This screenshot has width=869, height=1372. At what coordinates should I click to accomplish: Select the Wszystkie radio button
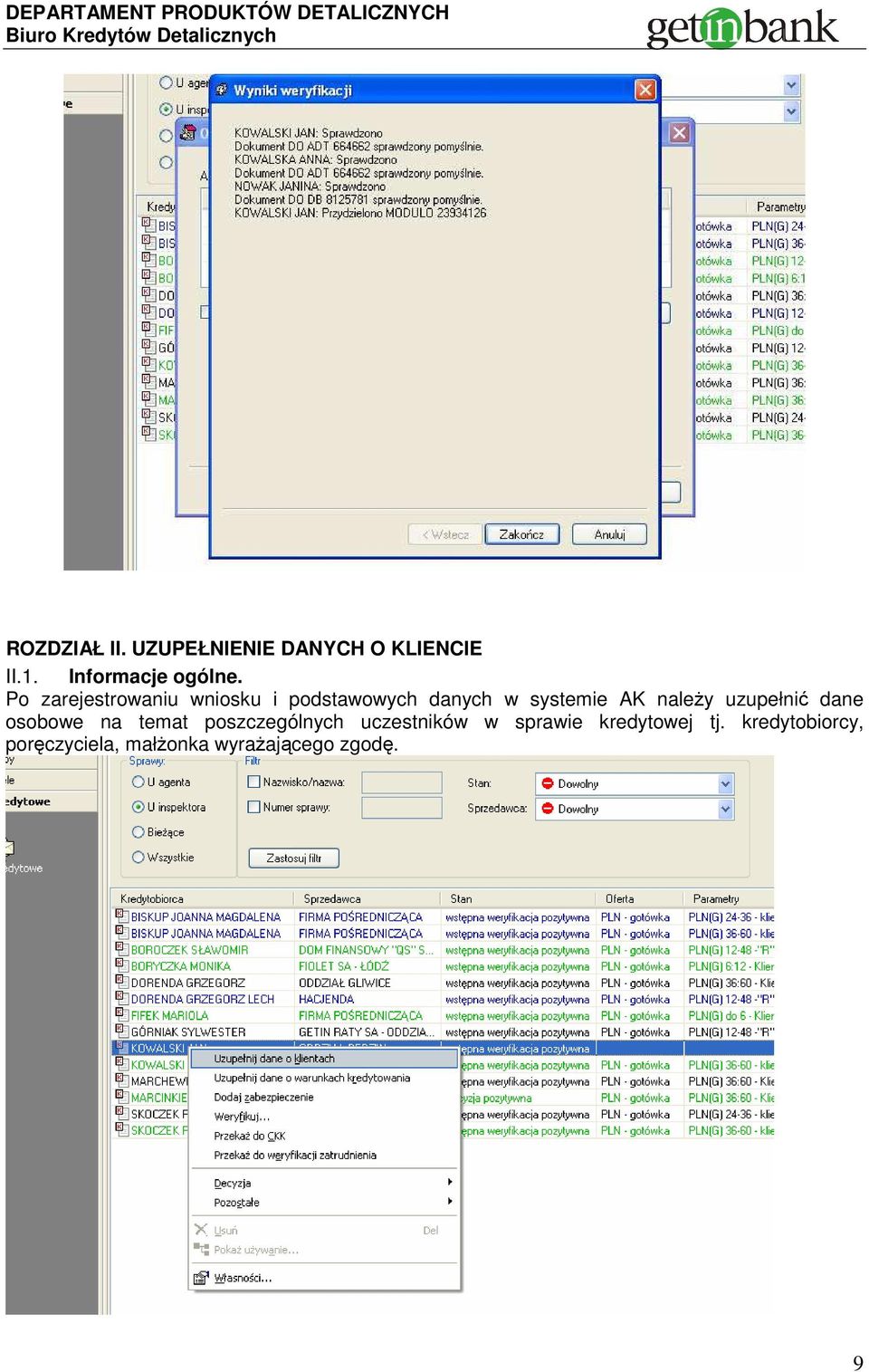click(x=138, y=857)
